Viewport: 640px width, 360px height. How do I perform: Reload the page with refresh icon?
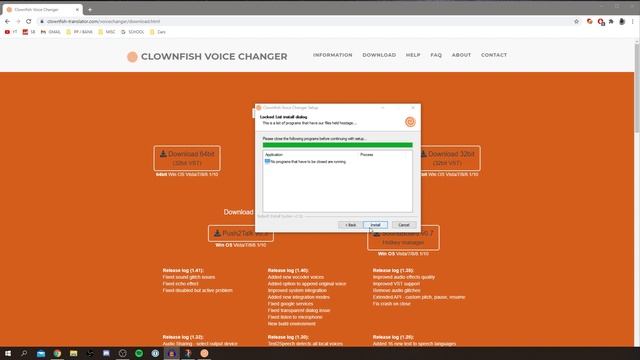29,21
